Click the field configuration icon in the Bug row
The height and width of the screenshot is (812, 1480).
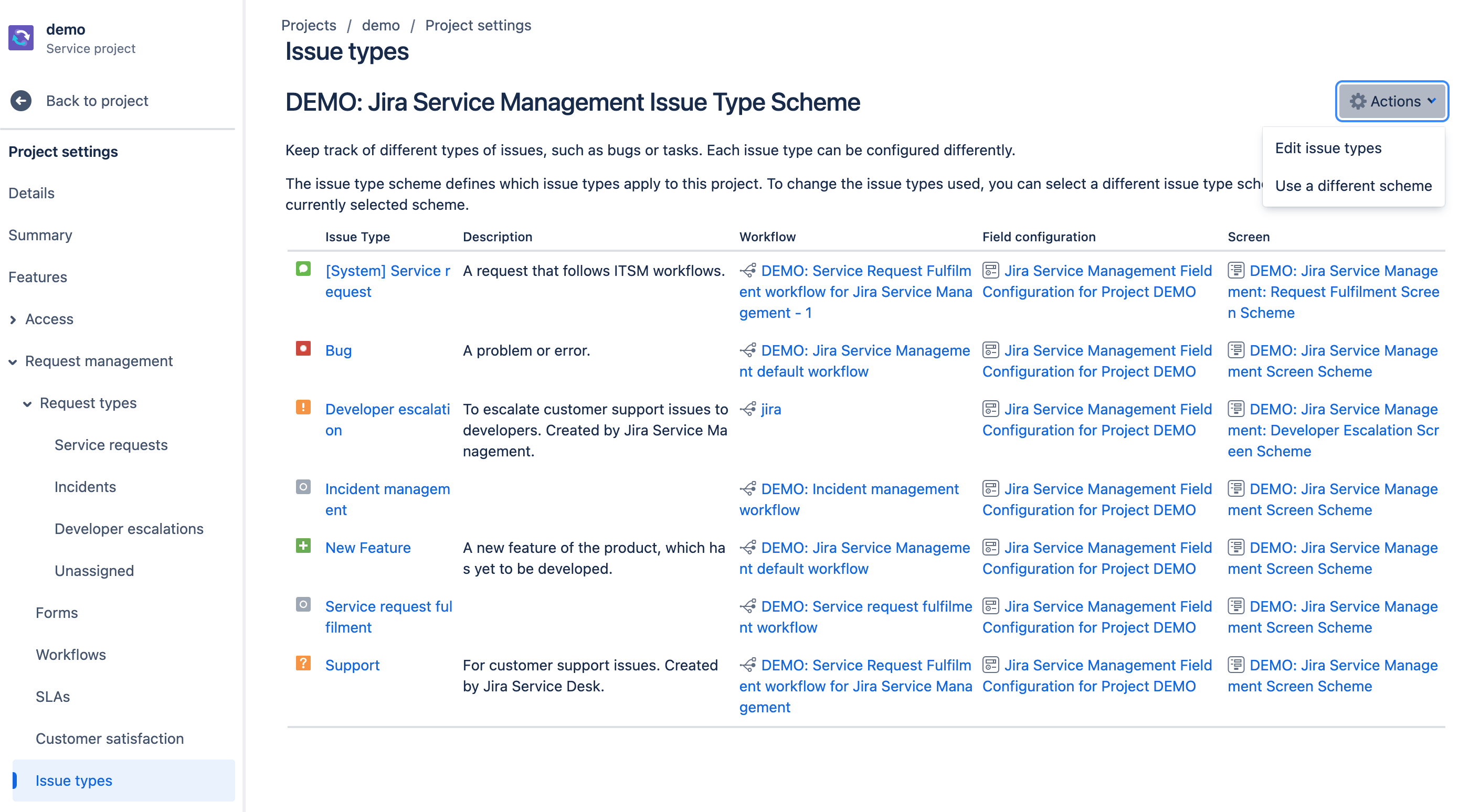(991, 350)
